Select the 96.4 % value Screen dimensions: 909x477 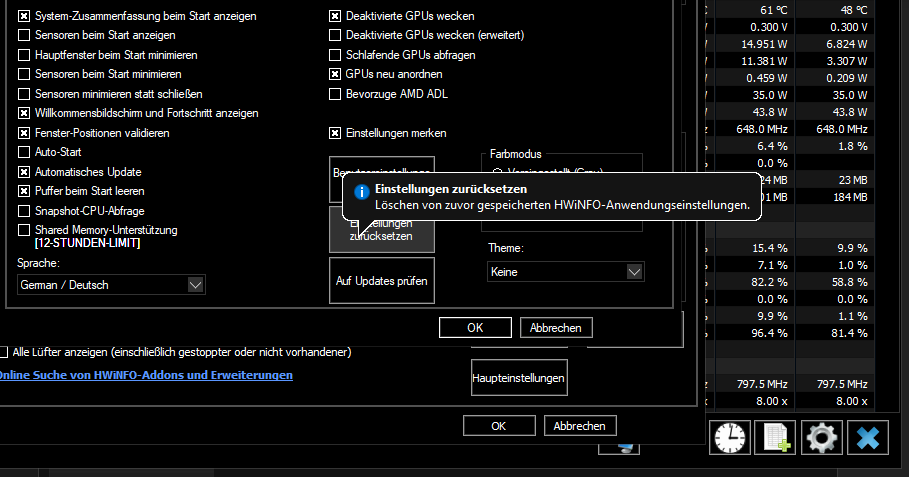pos(770,333)
